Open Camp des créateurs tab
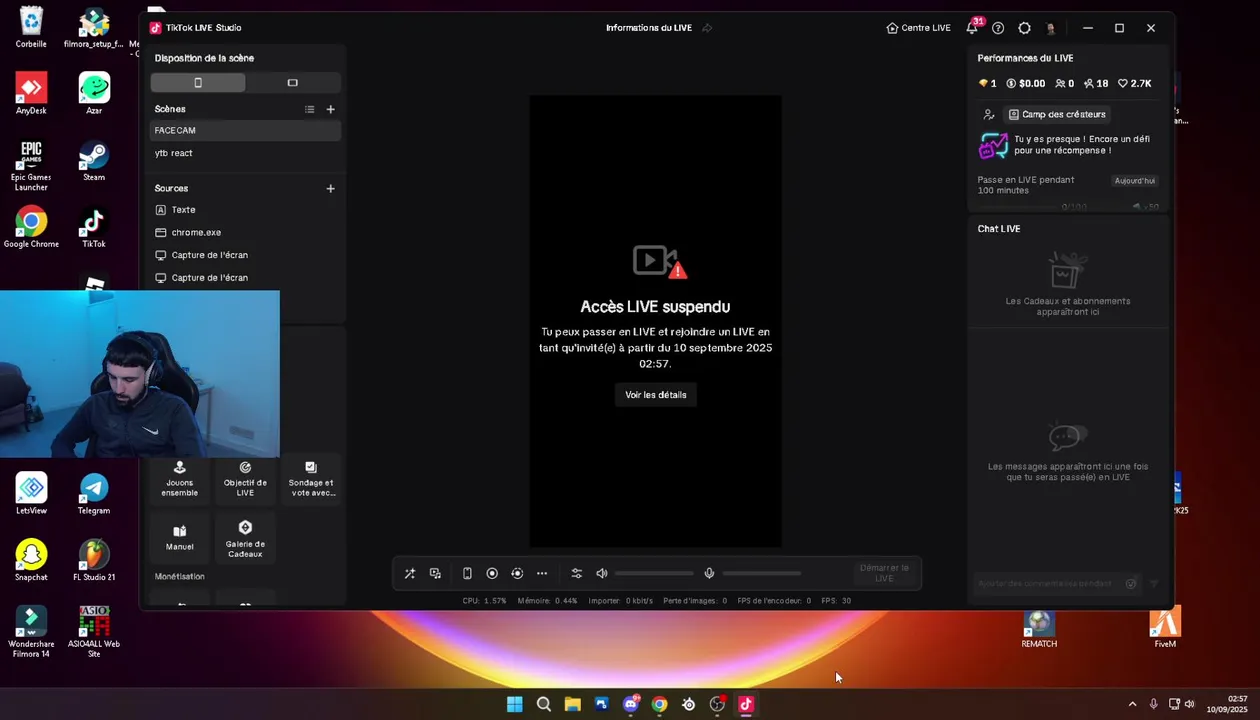The height and width of the screenshot is (720, 1260). coord(1057,114)
